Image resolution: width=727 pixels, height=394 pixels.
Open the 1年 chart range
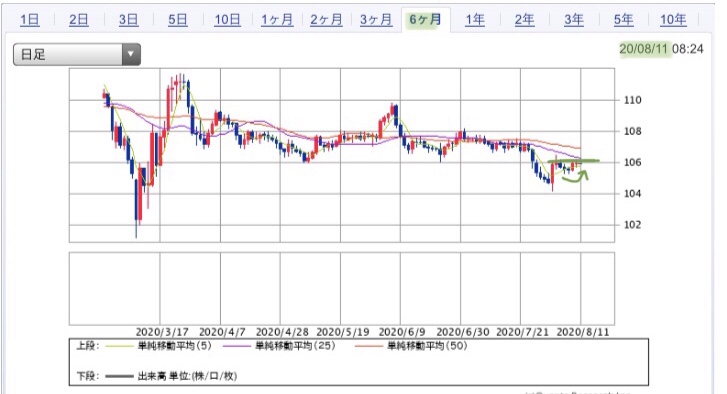coord(475,20)
